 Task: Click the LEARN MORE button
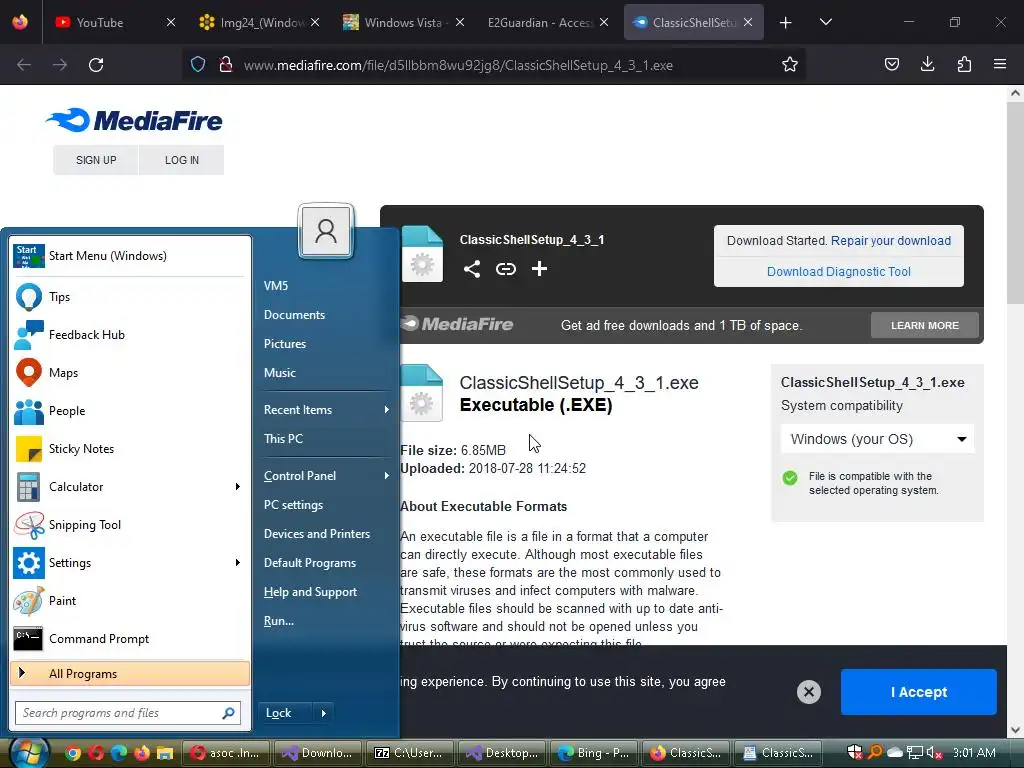point(925,325)
